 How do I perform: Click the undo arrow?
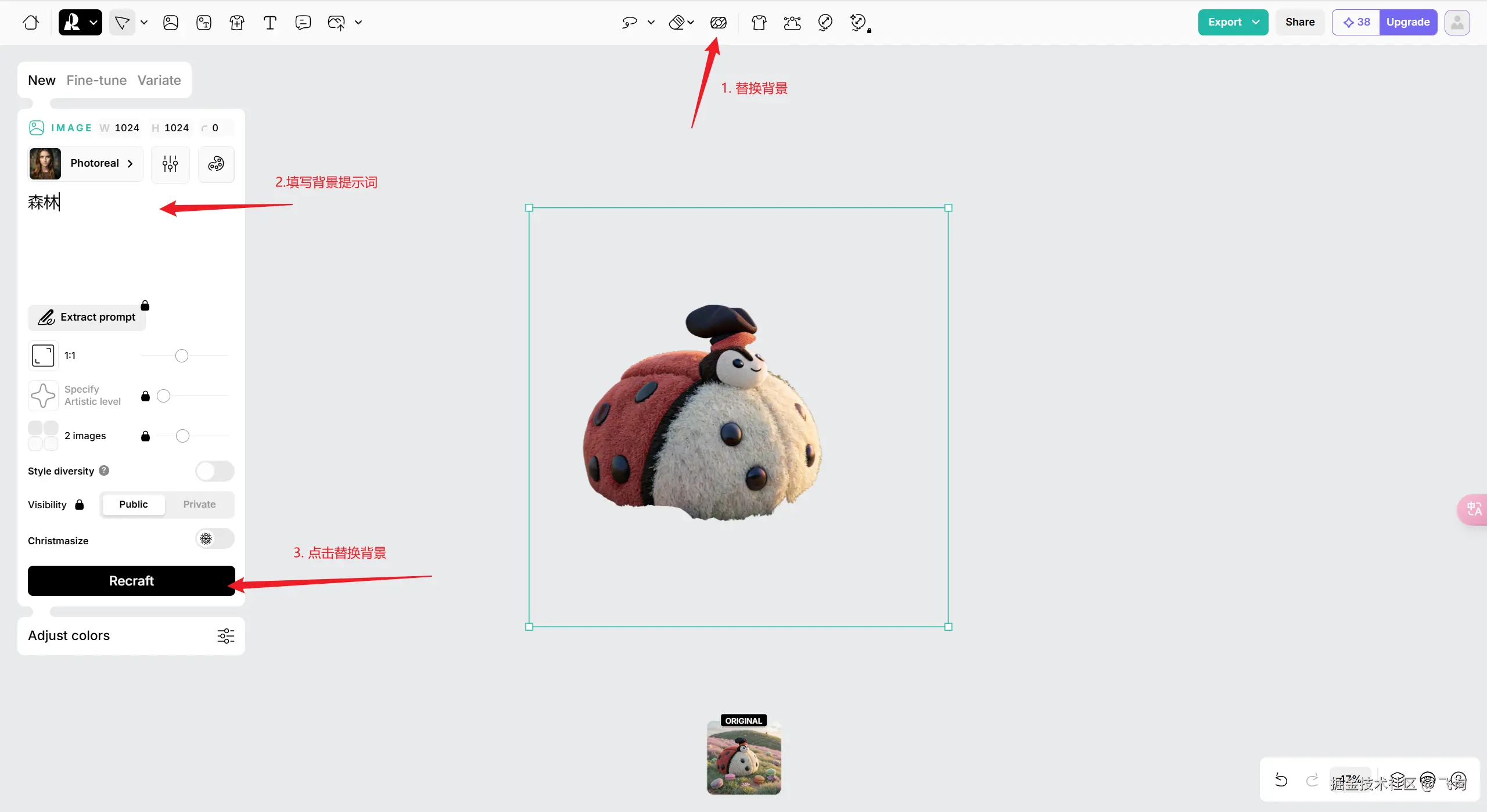[1281, 780]
